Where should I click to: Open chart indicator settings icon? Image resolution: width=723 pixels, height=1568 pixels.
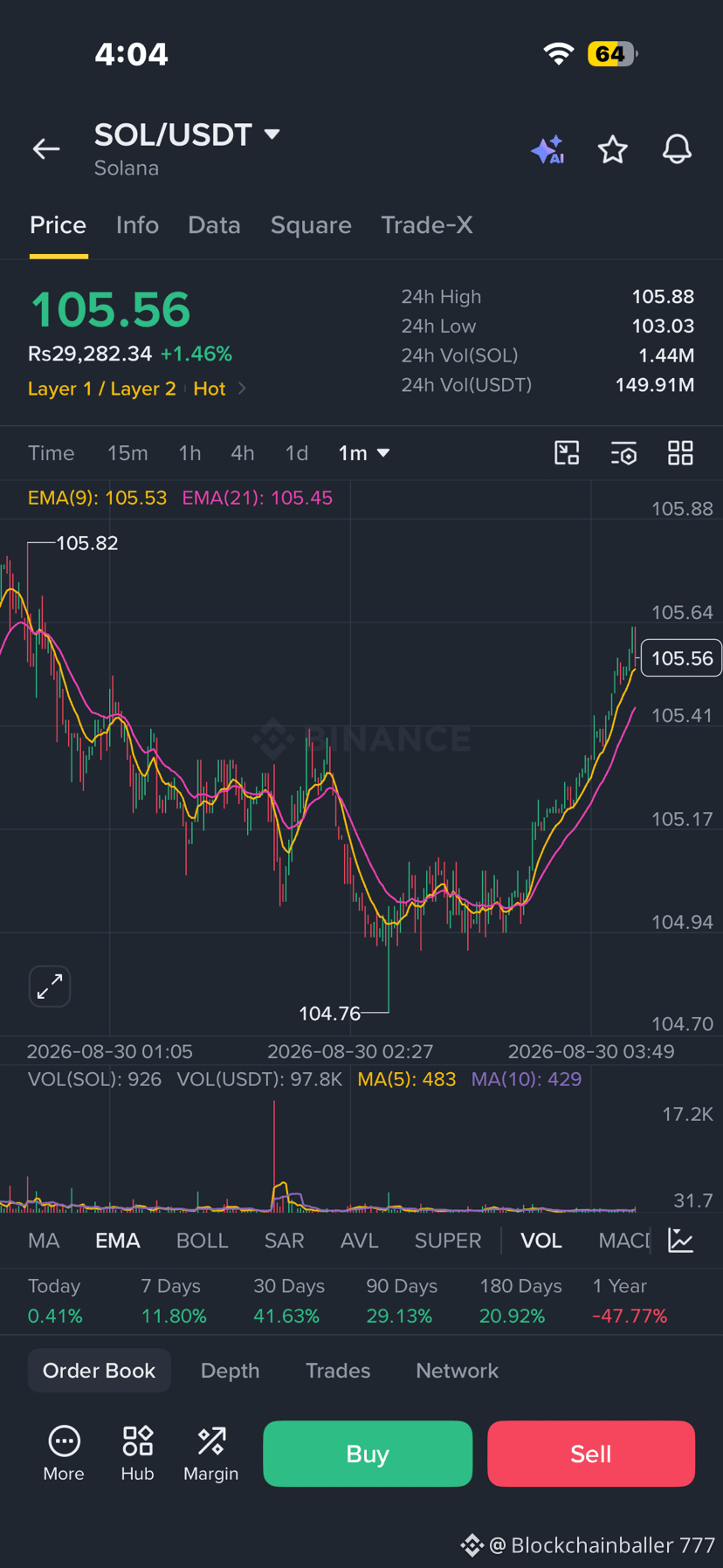tap(623, 453)
